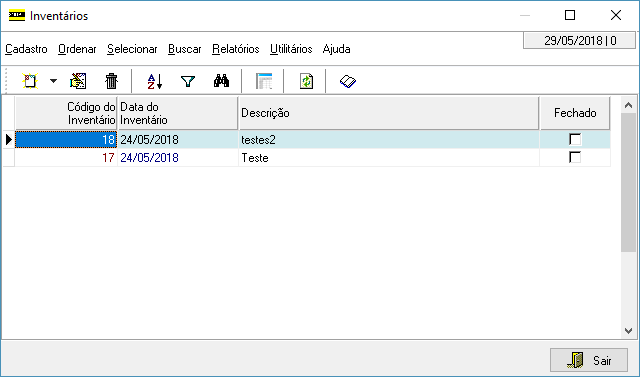Screen dimensions: 640x377
Task: Click the Descrição column header
Action: point(389,113)
